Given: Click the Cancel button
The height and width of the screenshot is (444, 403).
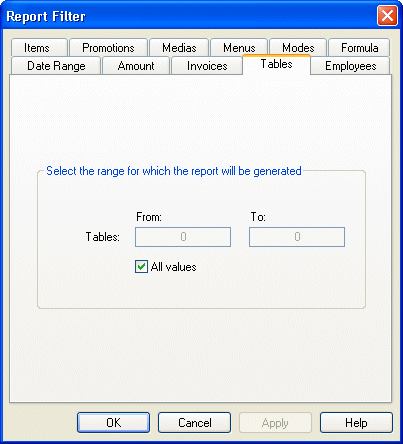Looking at the screenshot, I should pos(194,423).
